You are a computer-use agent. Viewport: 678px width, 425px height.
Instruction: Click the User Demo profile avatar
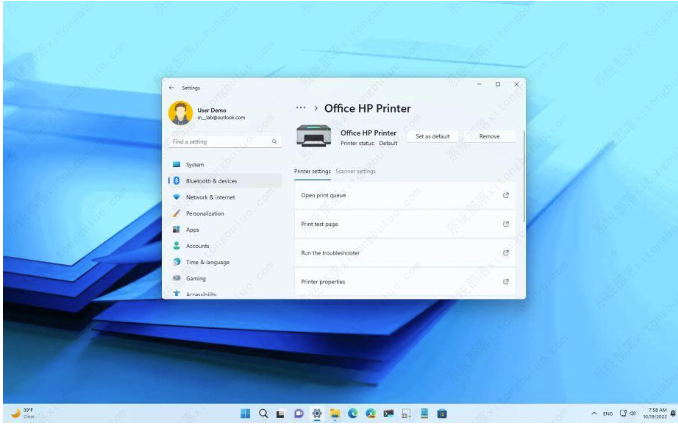coord(180,113)
